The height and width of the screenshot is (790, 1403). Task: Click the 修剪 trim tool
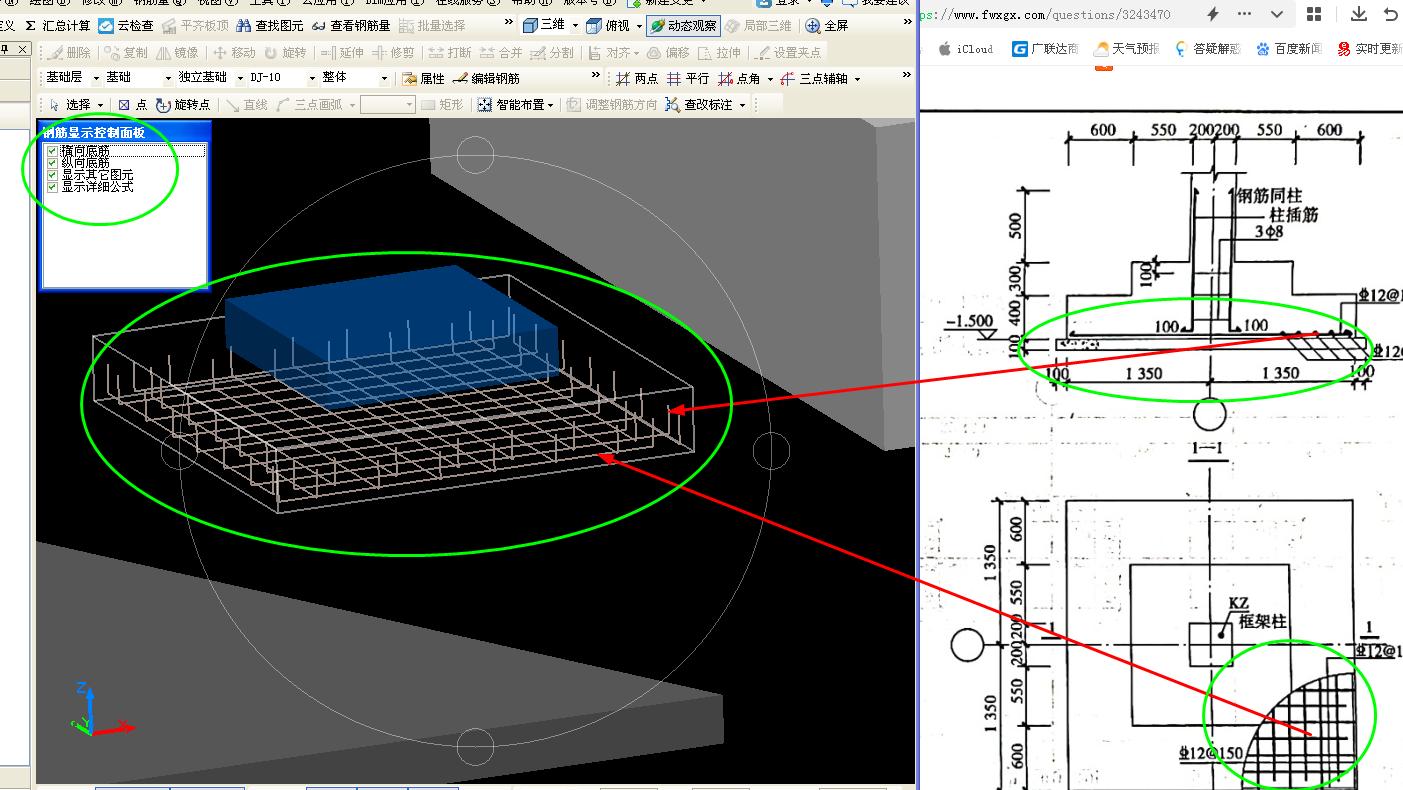393,52
